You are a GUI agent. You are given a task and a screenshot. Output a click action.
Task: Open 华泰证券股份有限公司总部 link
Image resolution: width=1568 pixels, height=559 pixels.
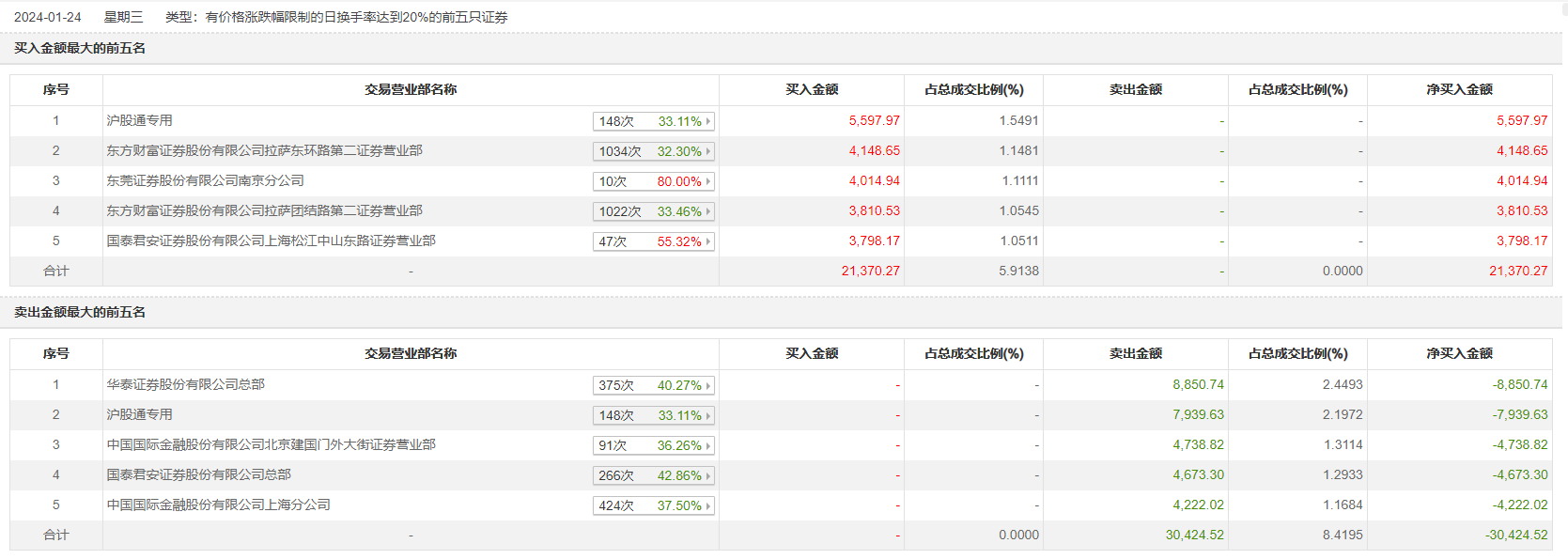(x=185, y=384)
